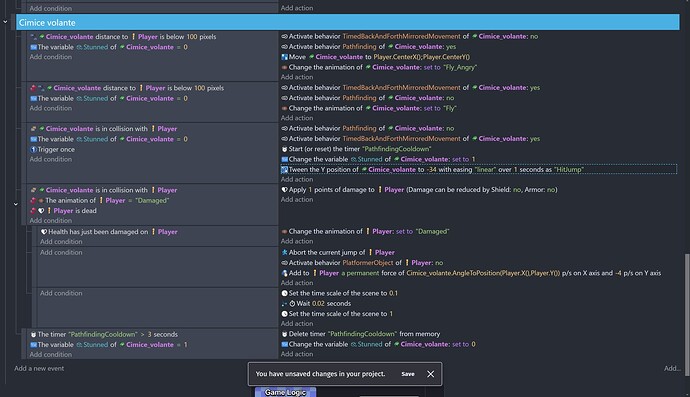The height and width of the screenshot is (397, 690).
Task: Click Add action below the HitJump tween action
Action: pyautogui.click(x=297, y=180)
